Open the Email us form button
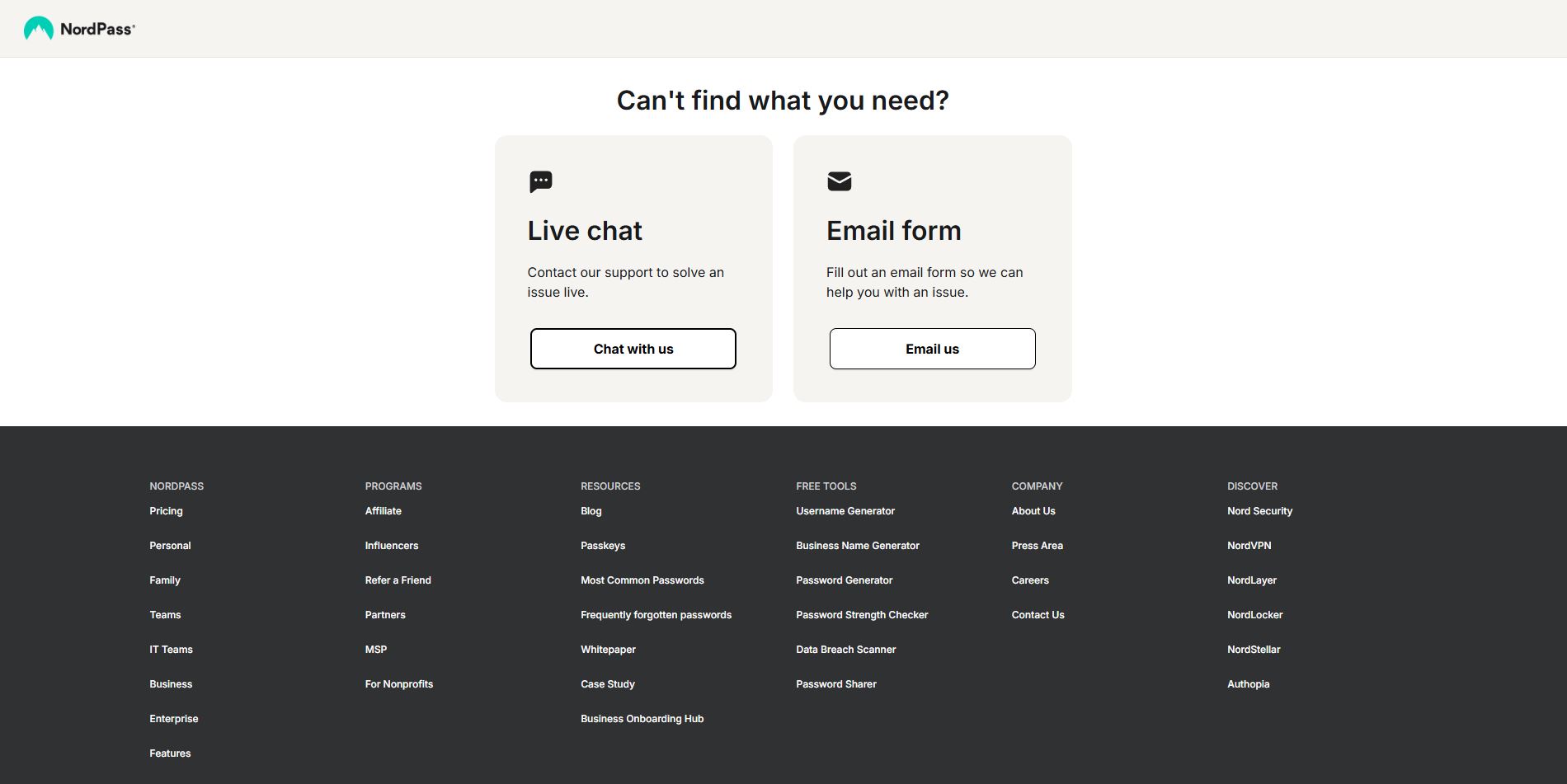Viewport: 1567px width, 784px height. (933, 349)
